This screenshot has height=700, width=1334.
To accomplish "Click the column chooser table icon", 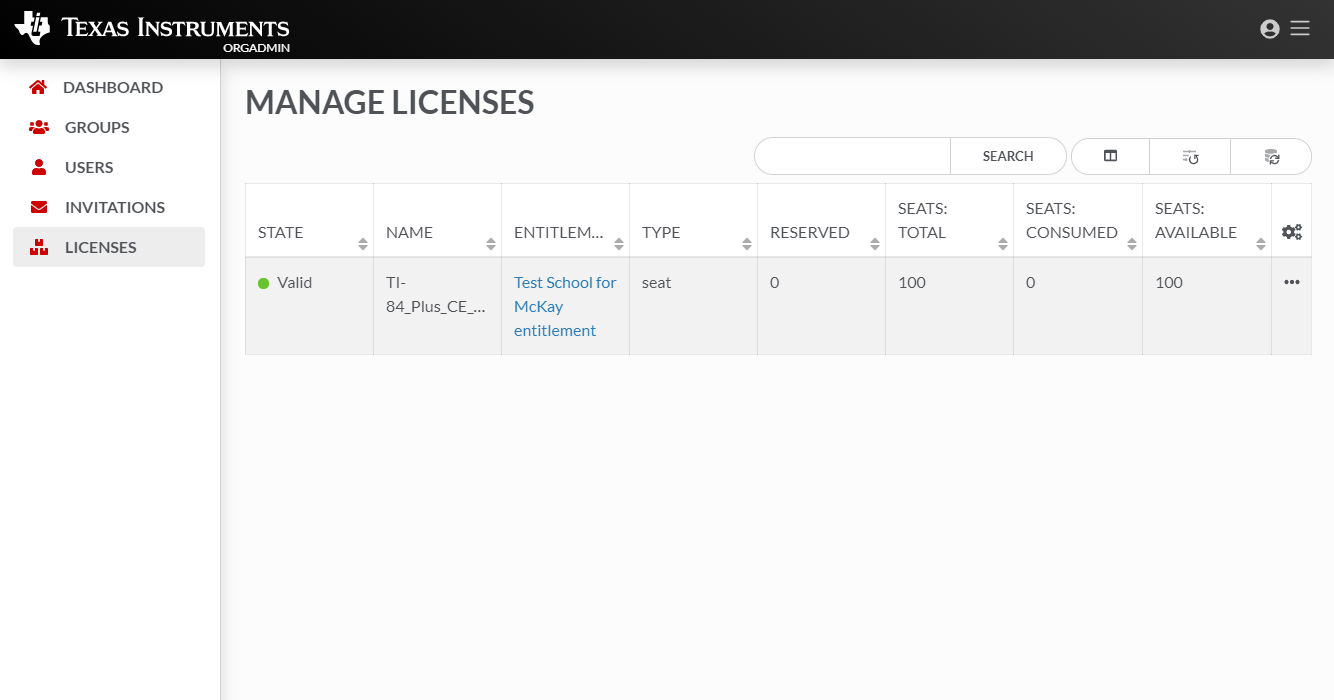I will click(1110, 156).
